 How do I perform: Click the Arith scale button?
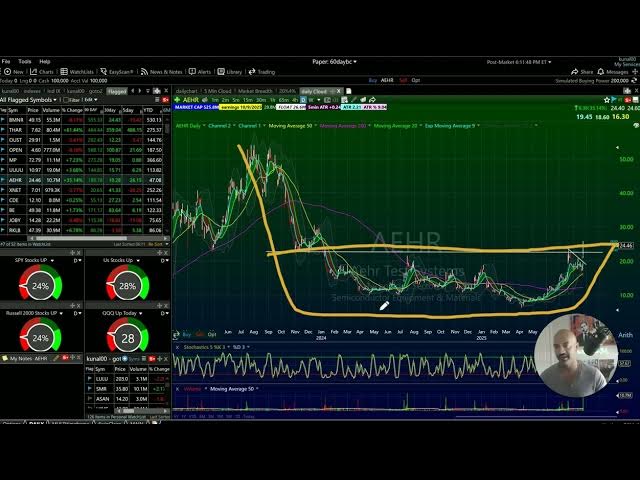(x=625, y=335)
